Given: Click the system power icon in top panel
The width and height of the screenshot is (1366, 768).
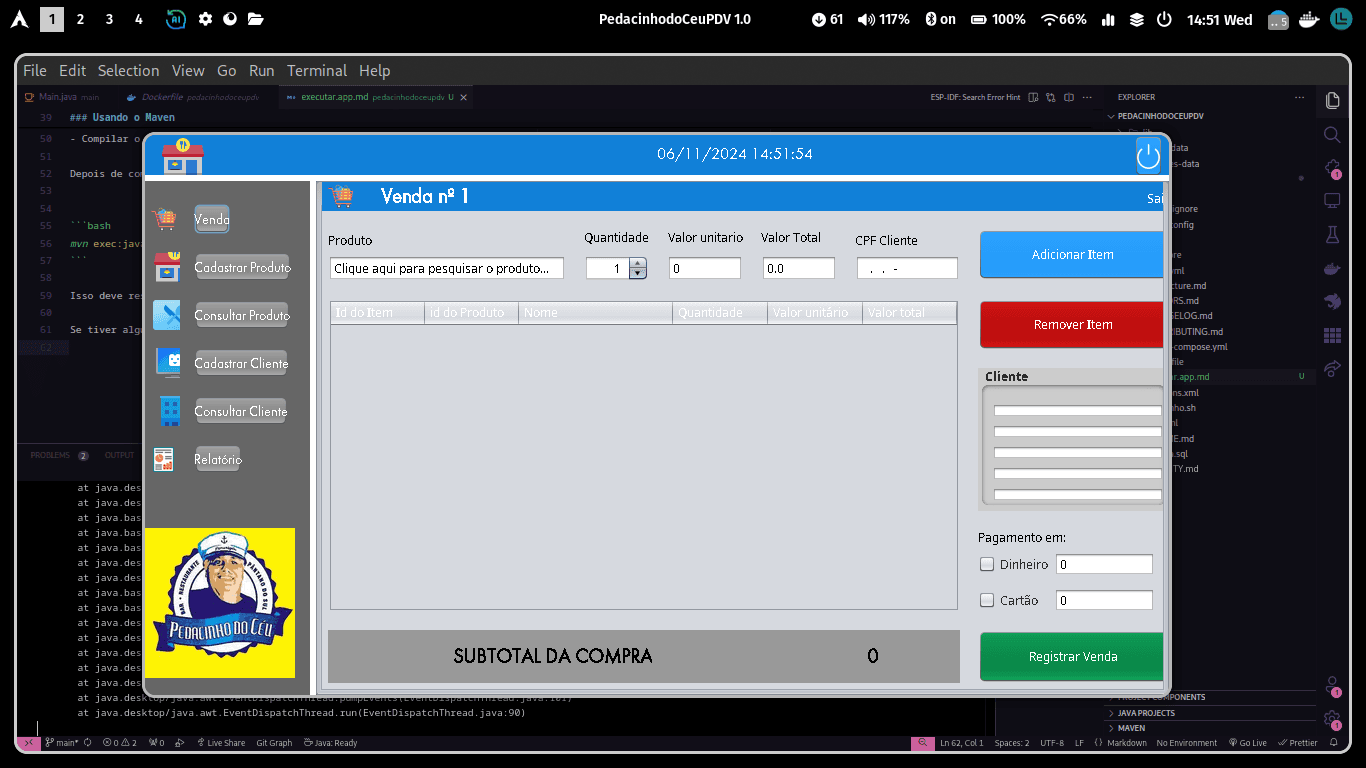Looking at the screenshot, I should [1164, 19].
